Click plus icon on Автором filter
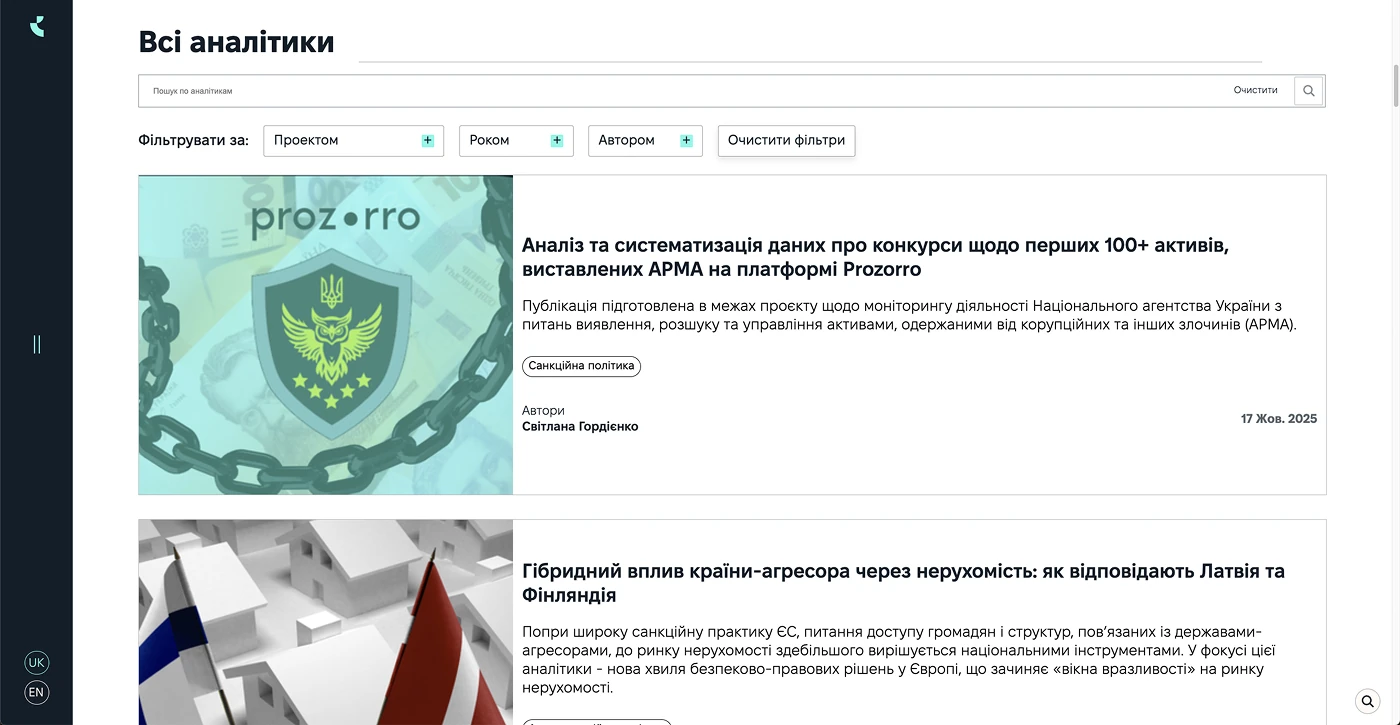The width and height of the screenshot is (1400, 725). pos(686,141)
